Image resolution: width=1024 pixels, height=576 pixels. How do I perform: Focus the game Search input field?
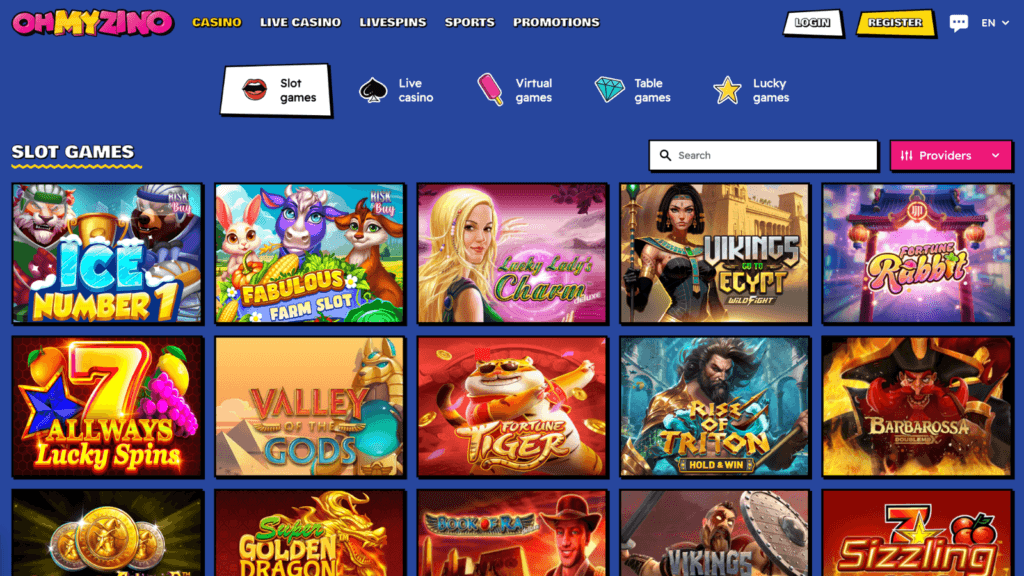point(763,155)
